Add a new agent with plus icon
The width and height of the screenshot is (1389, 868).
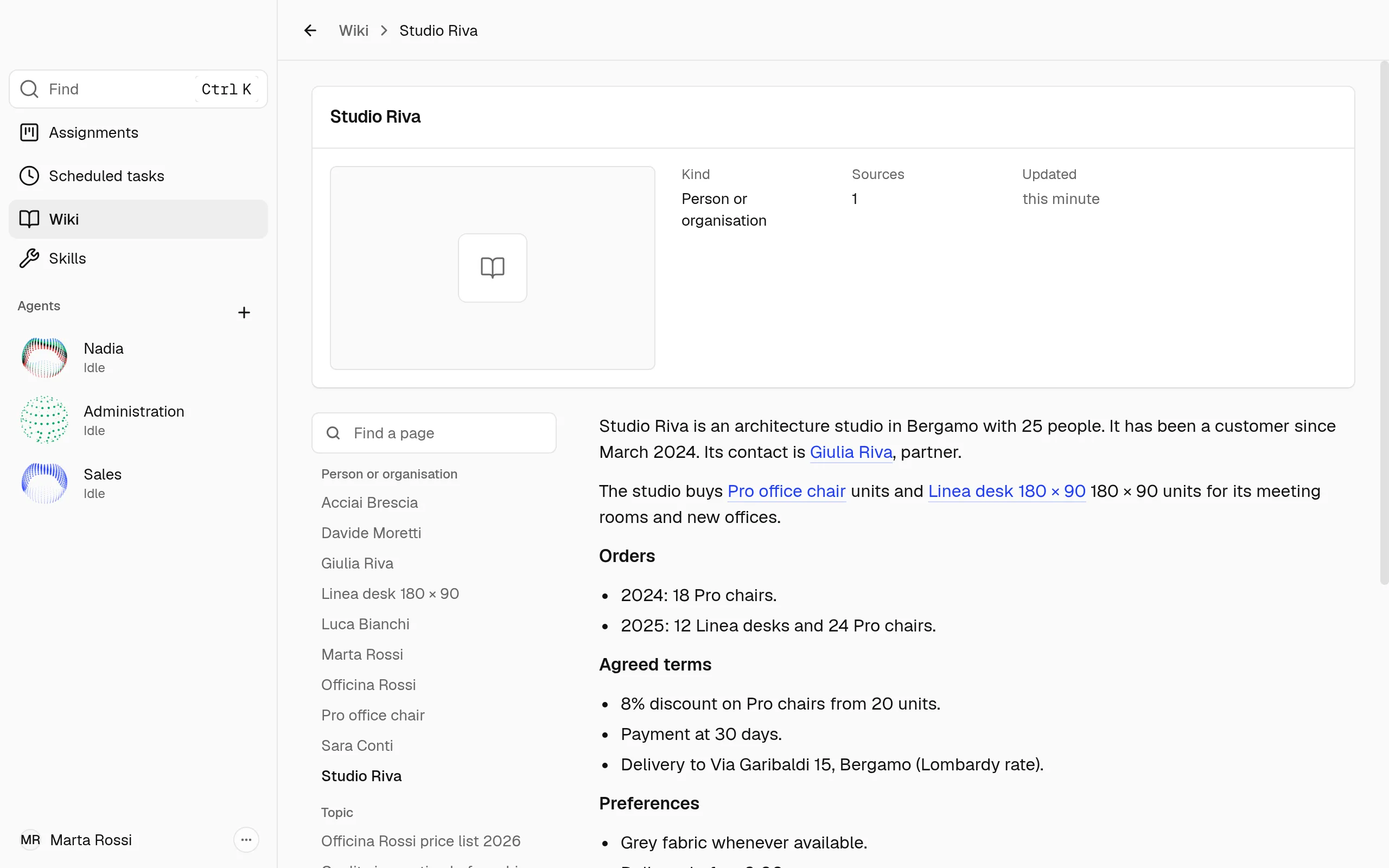click(244, 312)
